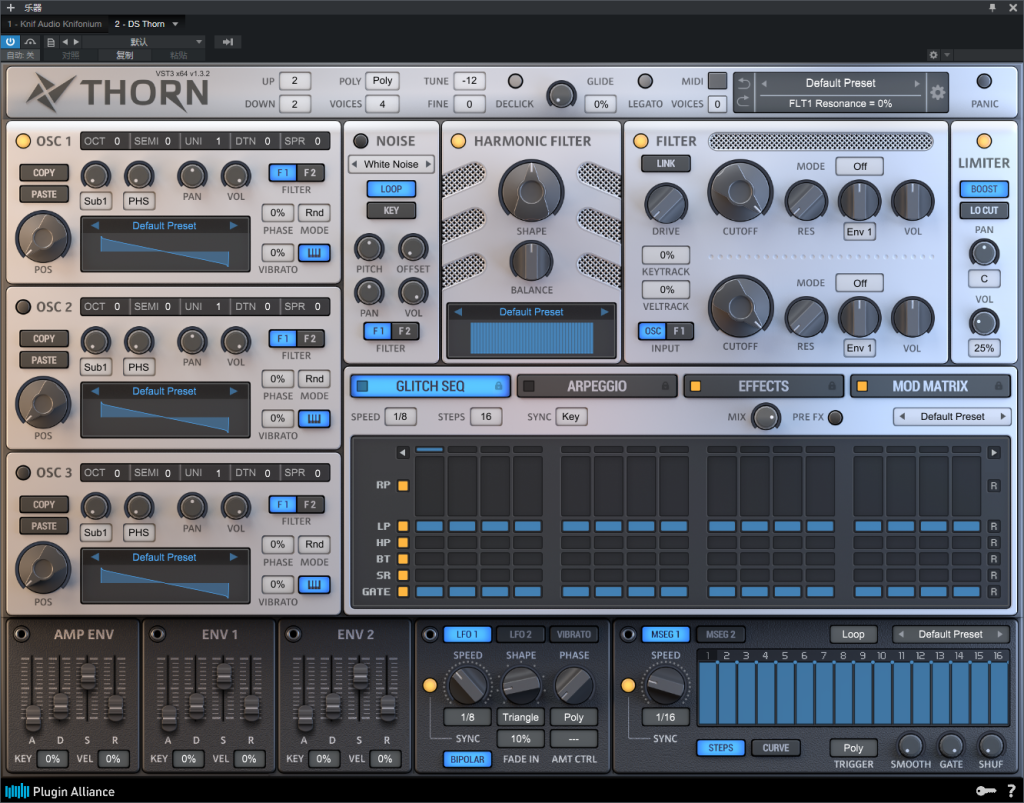Viewport: 1024px width, 803px height.
Task: Open the MOD MATRIX tab
Action: [x=930, y=386]
